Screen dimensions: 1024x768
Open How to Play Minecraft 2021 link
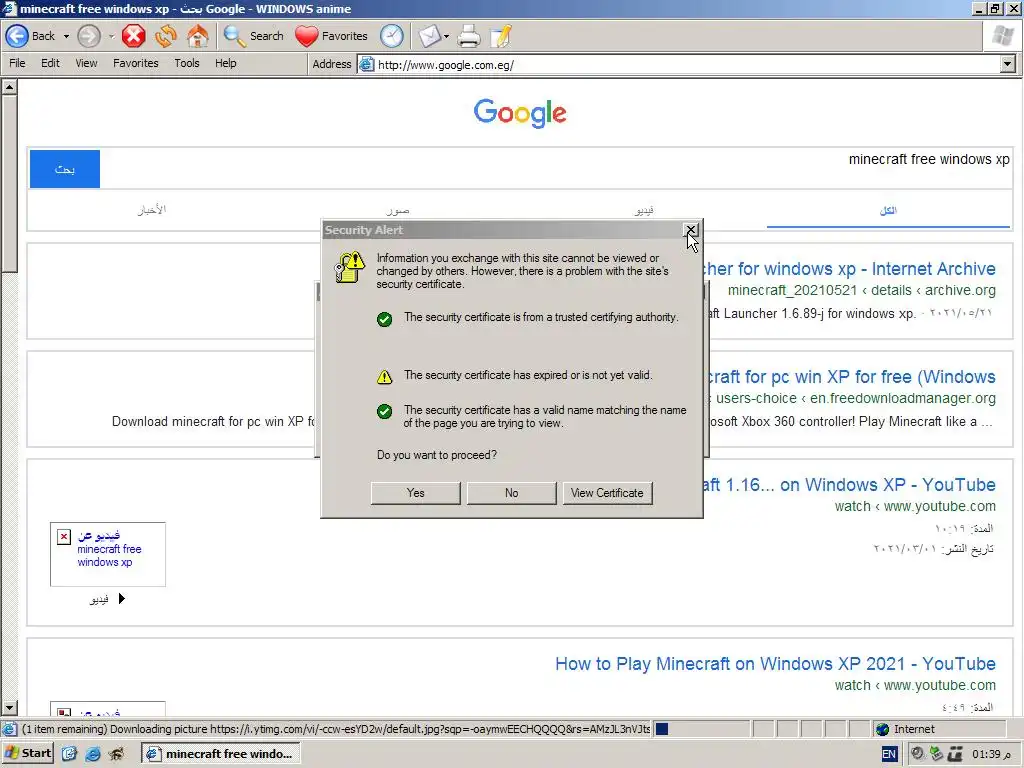[x=775, y=664]
